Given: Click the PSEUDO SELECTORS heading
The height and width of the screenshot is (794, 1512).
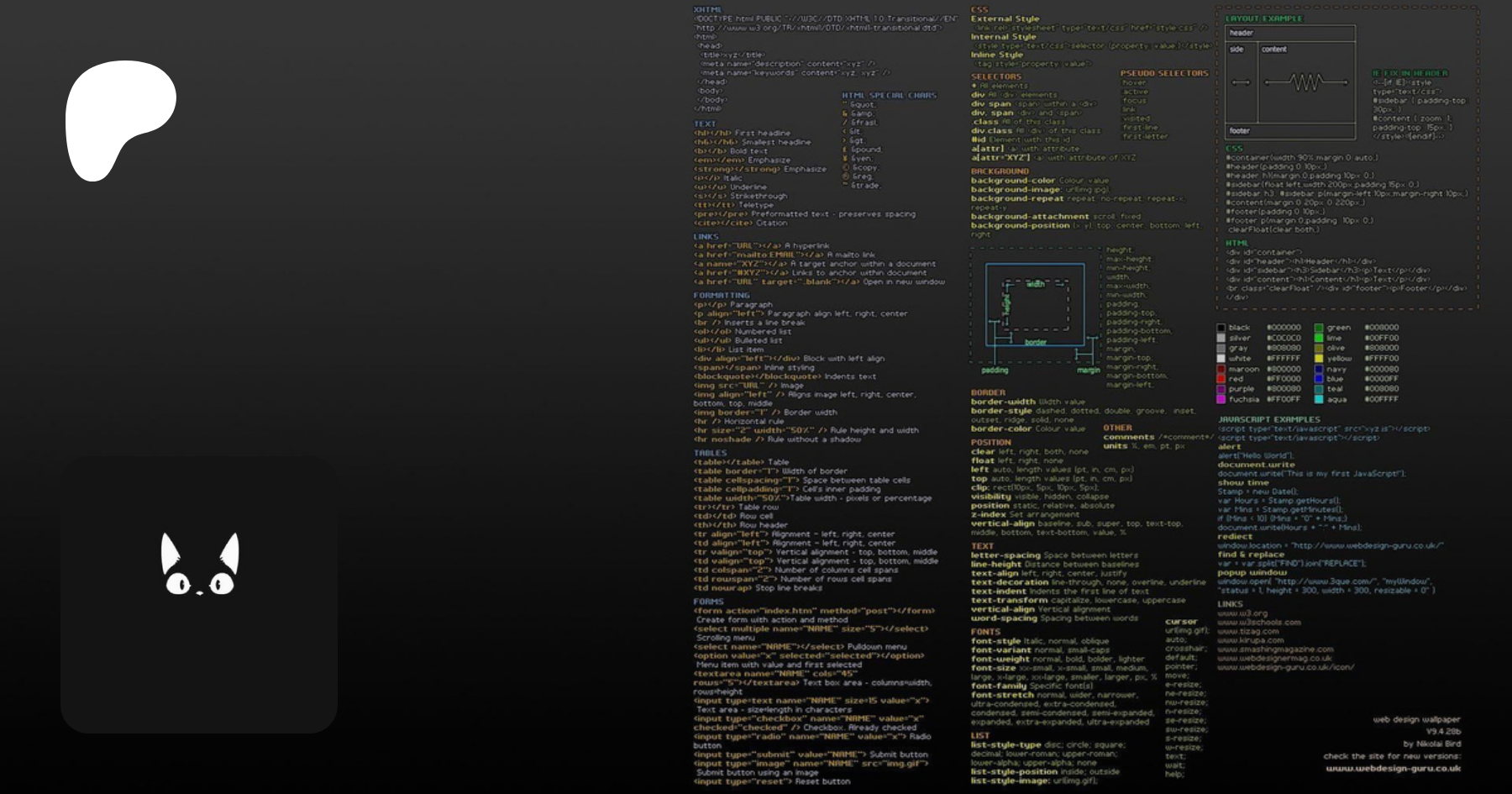Looking at the screenshot, I should click(x=1164, y=74).
